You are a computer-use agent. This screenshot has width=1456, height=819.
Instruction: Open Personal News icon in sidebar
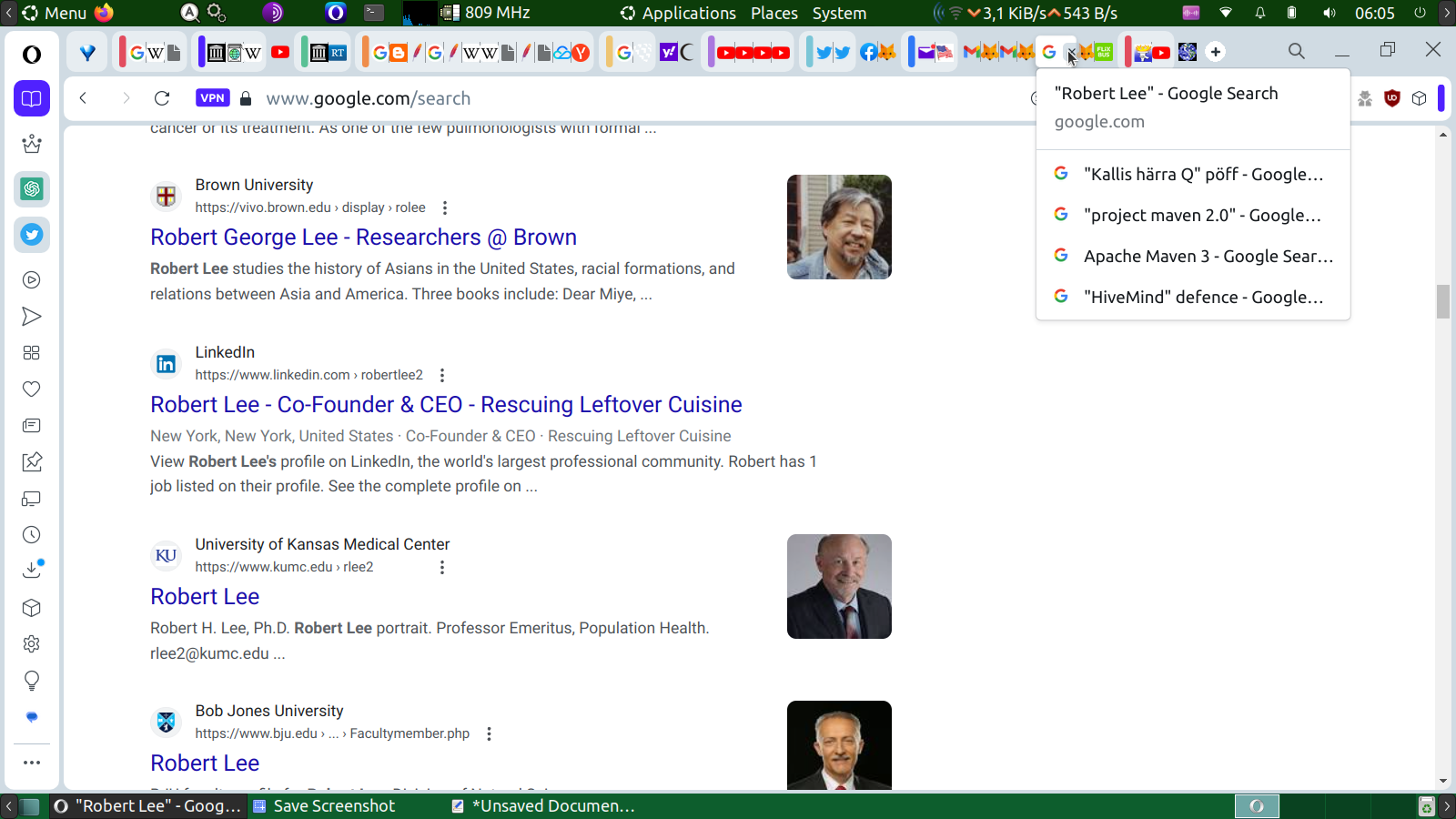[32, 426]
